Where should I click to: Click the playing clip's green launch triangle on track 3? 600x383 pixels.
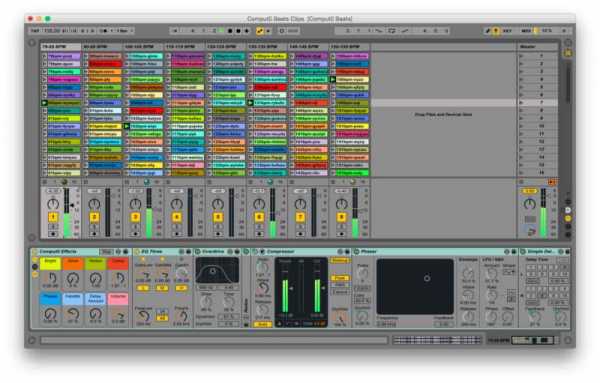(127, 126)
